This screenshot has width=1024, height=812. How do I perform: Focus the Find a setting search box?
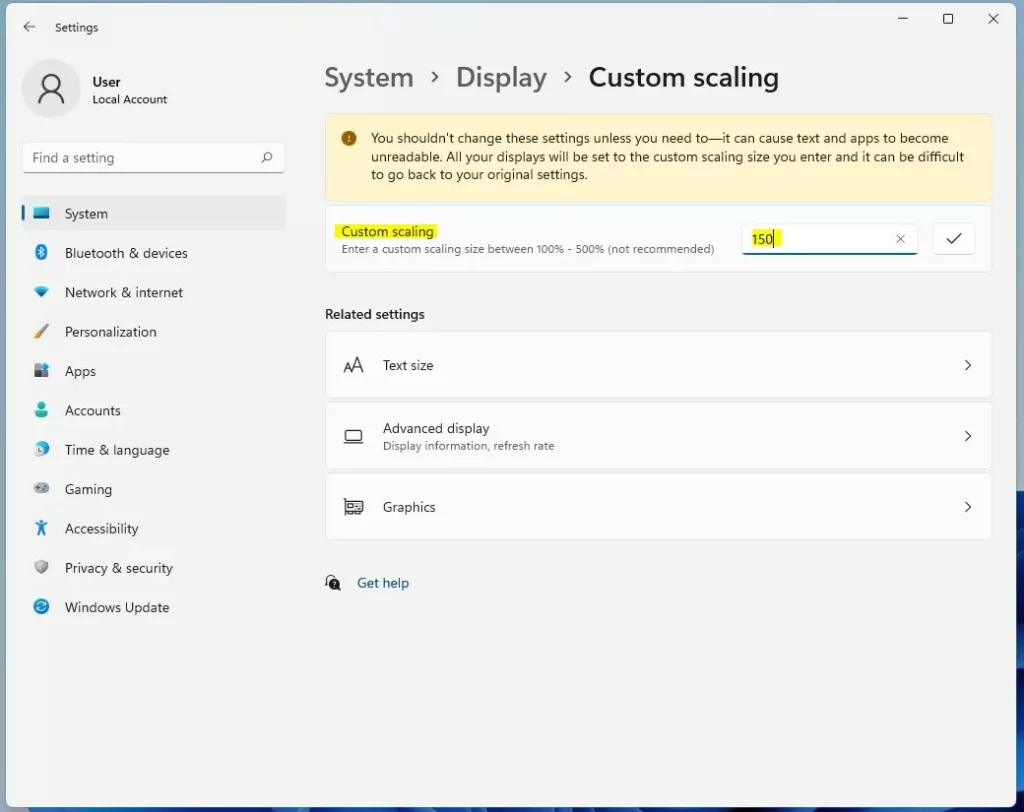153,157
